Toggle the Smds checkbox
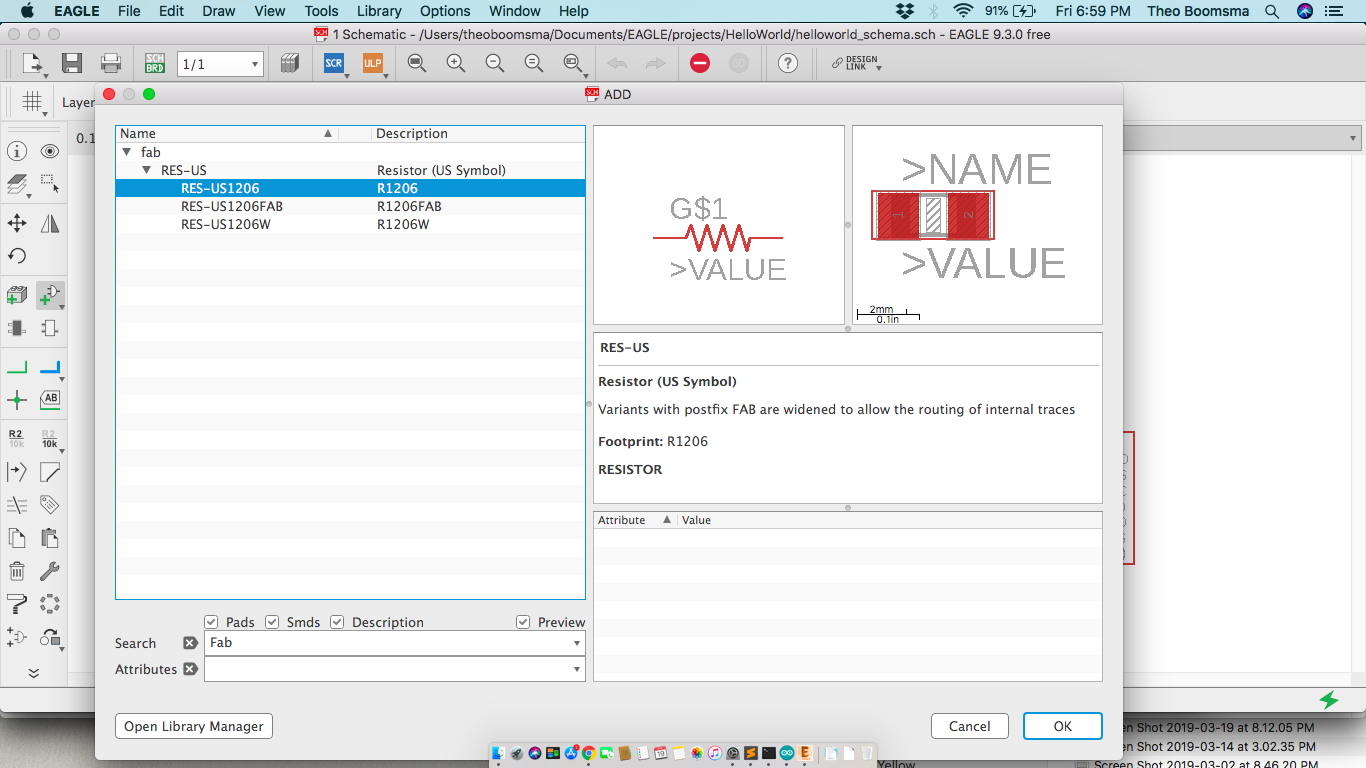This screenshot has height=768, width=1366. coord(272,622)
